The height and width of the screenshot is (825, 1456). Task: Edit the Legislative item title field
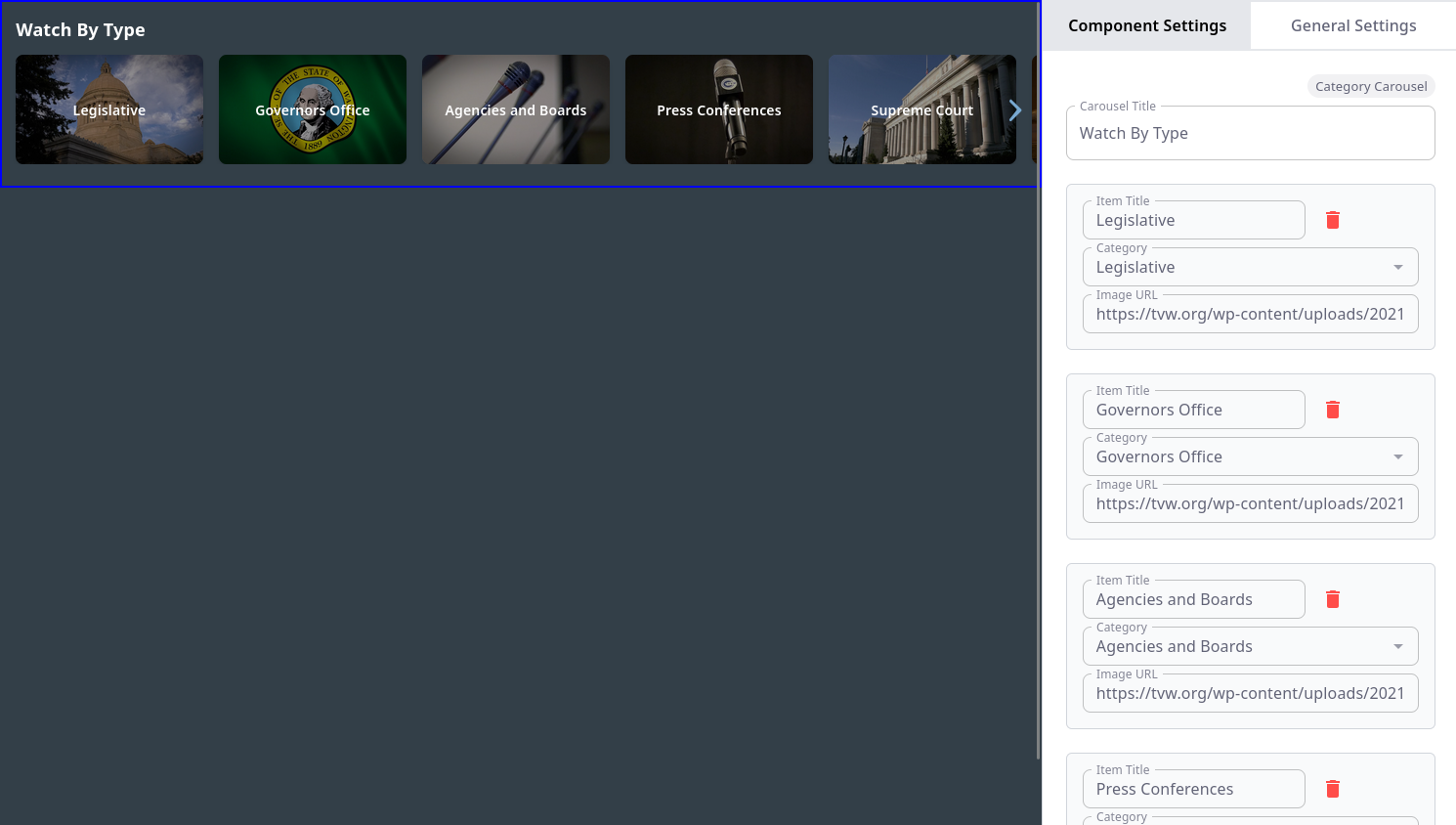tap(1193, 220)
